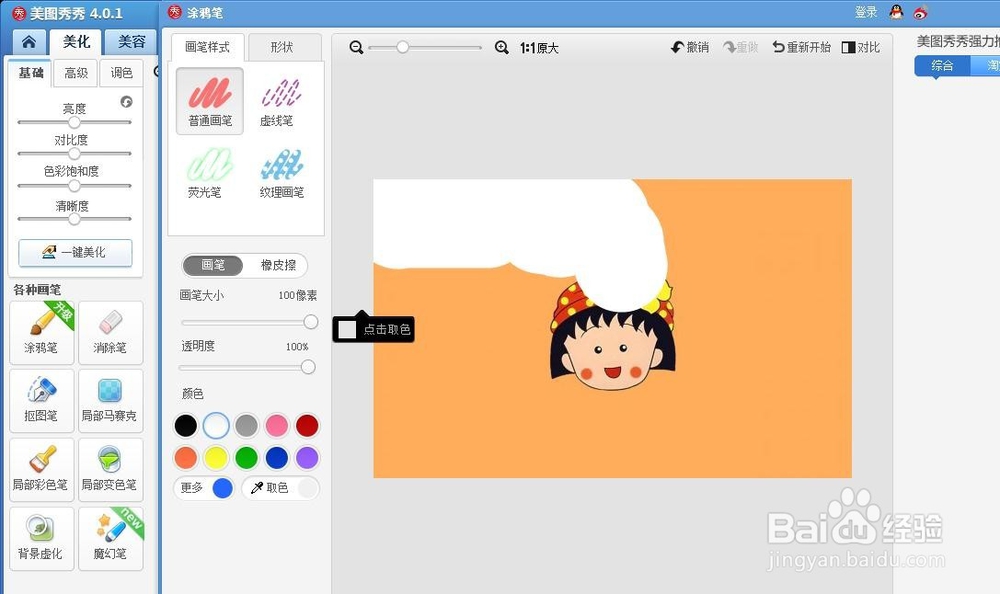Viewport: 1000px width, 594px height.
Task: Choose the 虚线笔 dashed brush style
Action: click(281, 102)
